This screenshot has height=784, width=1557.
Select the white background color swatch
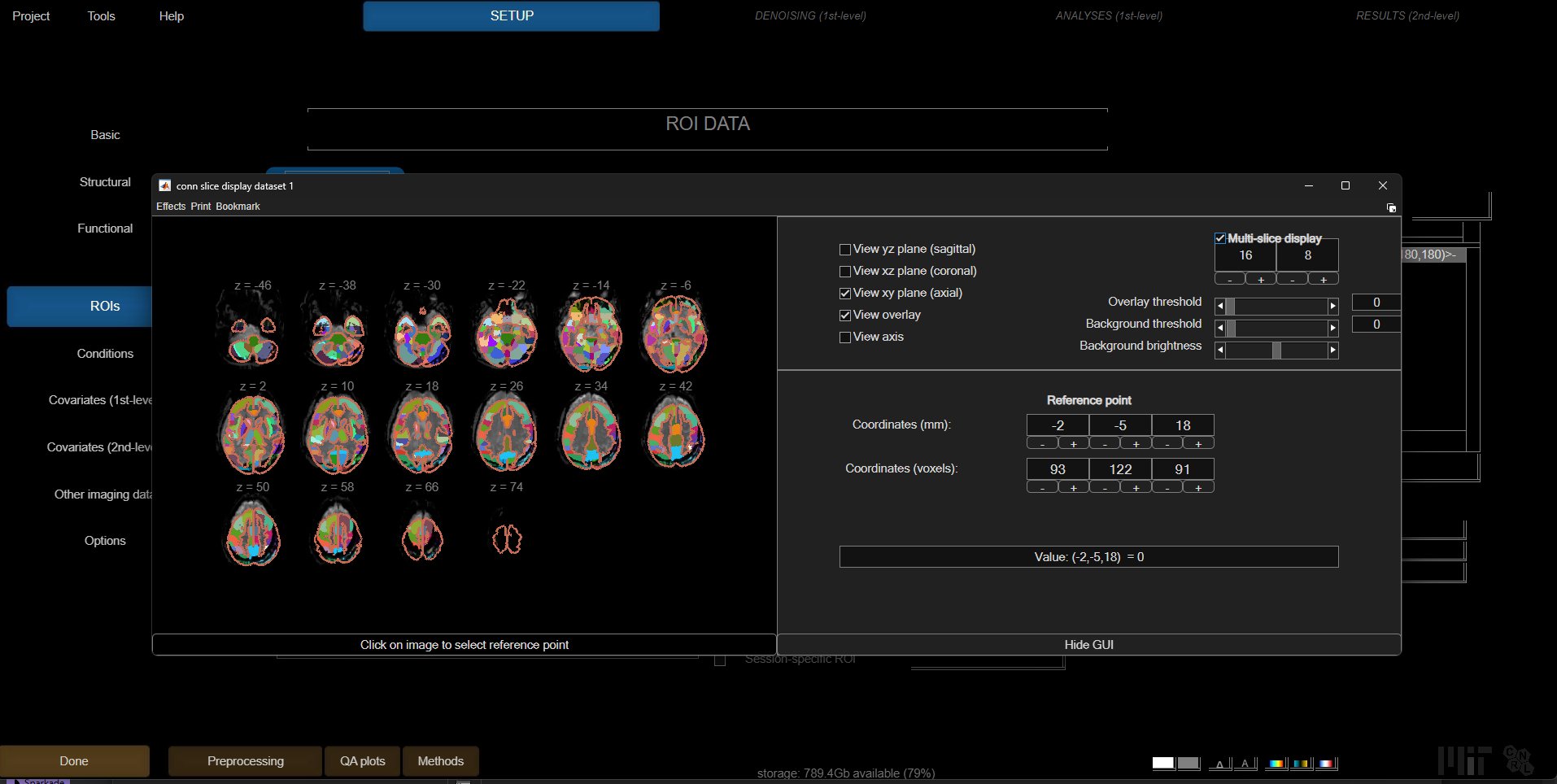pyautogui.click(x=1162, y=763)
